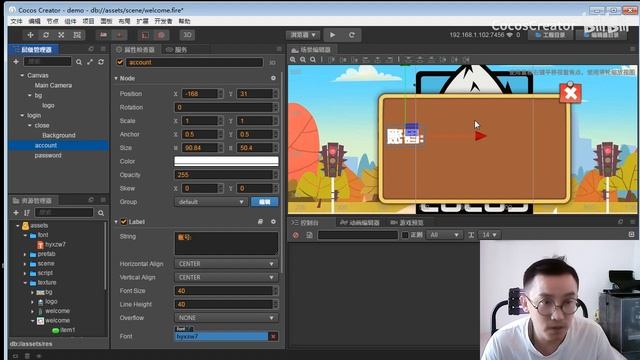The height and width of the screenshot is (360, 640).
Task: Click the assets sort order icon
Action: click(x=27, y=213)
